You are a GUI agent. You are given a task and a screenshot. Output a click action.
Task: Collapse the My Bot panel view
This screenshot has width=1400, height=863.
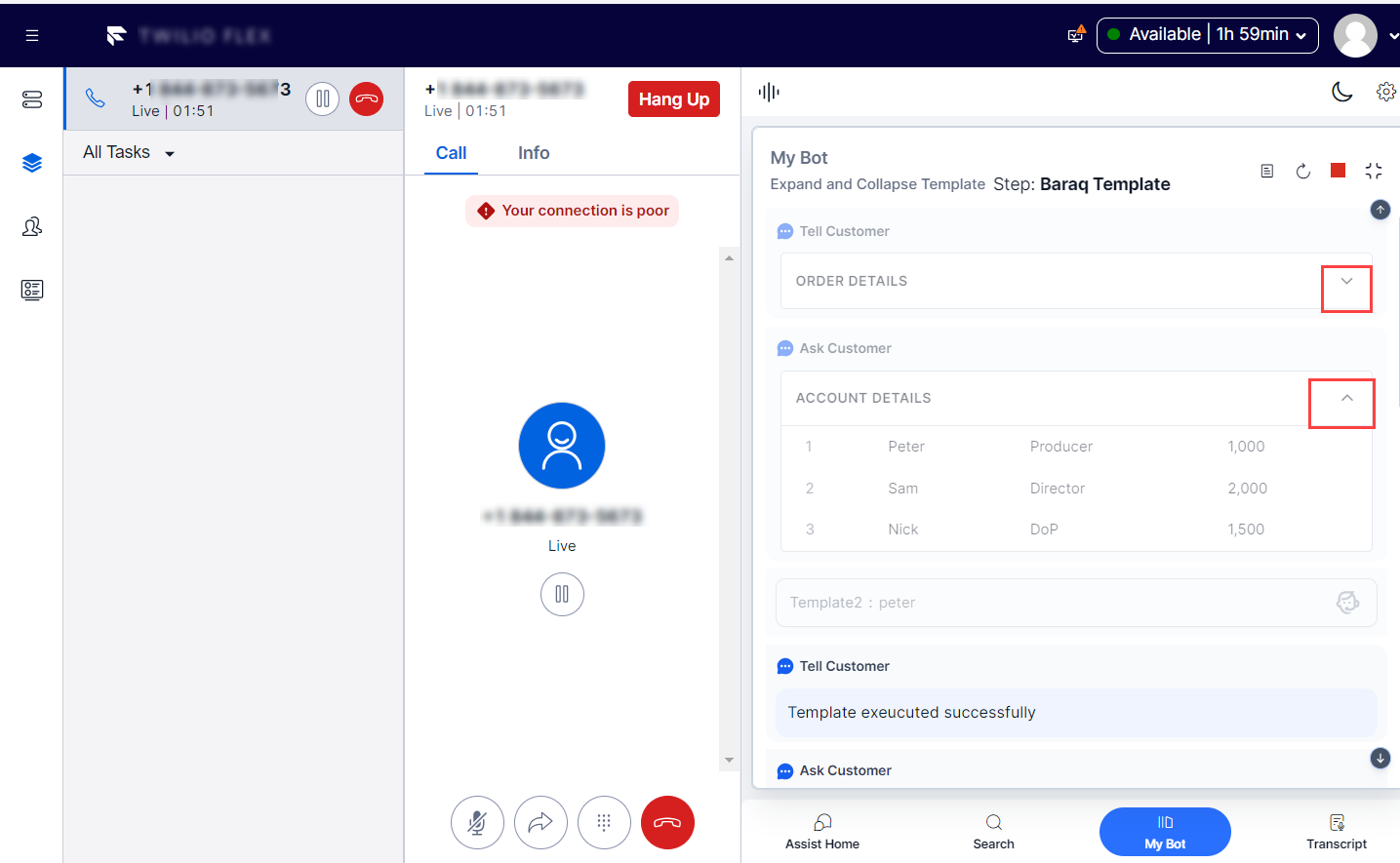pyautogui.click(x=1374, y=171)
